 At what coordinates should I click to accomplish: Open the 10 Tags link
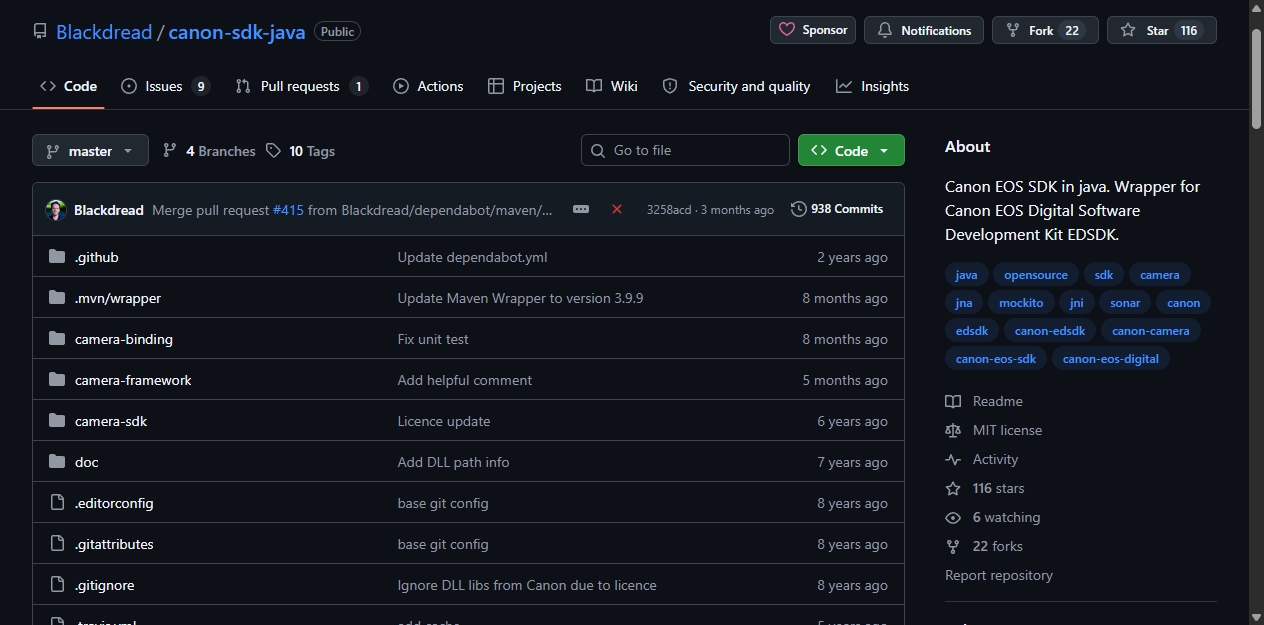[301, 151]
